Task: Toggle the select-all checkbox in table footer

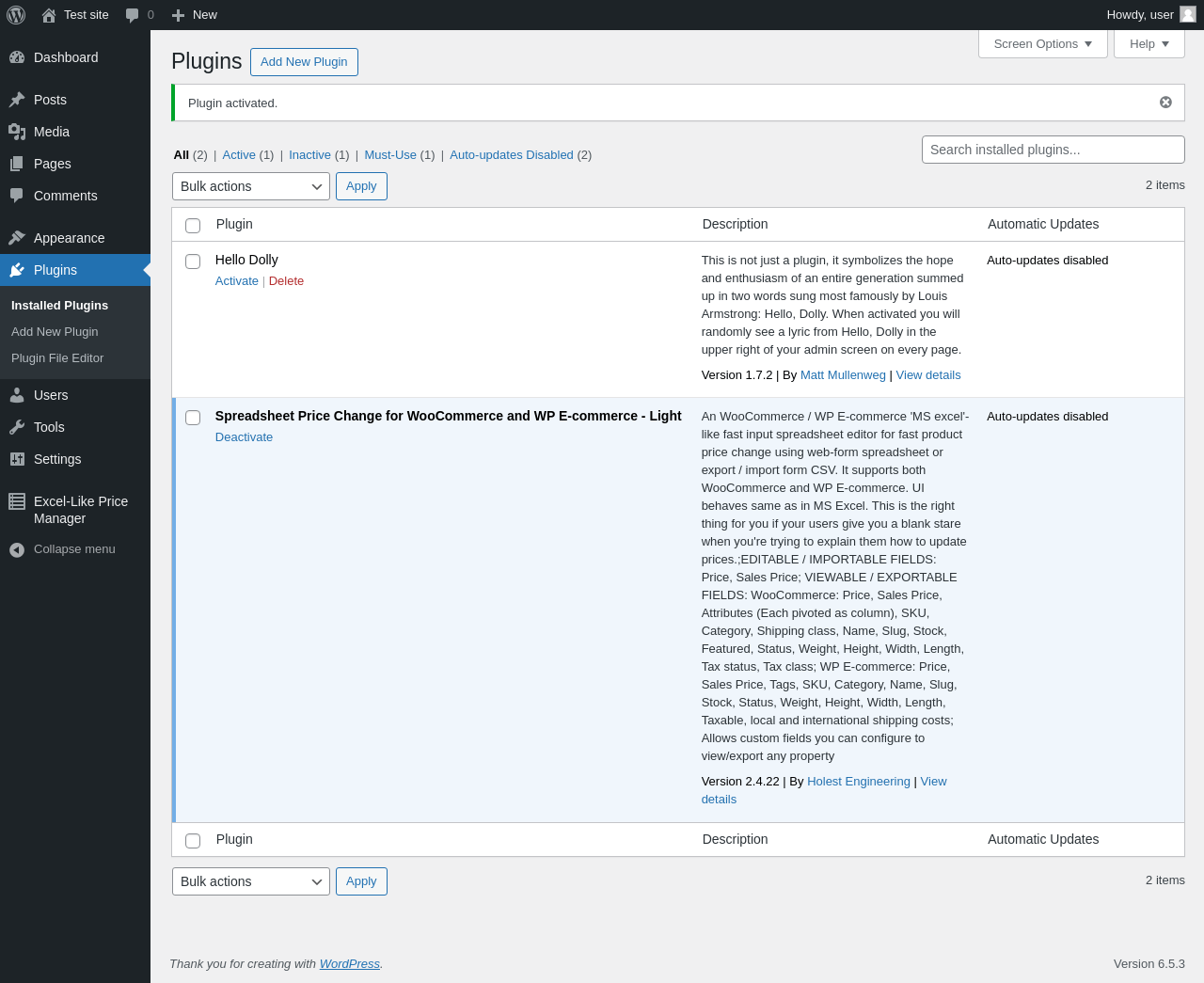Action: coord(193,841)
